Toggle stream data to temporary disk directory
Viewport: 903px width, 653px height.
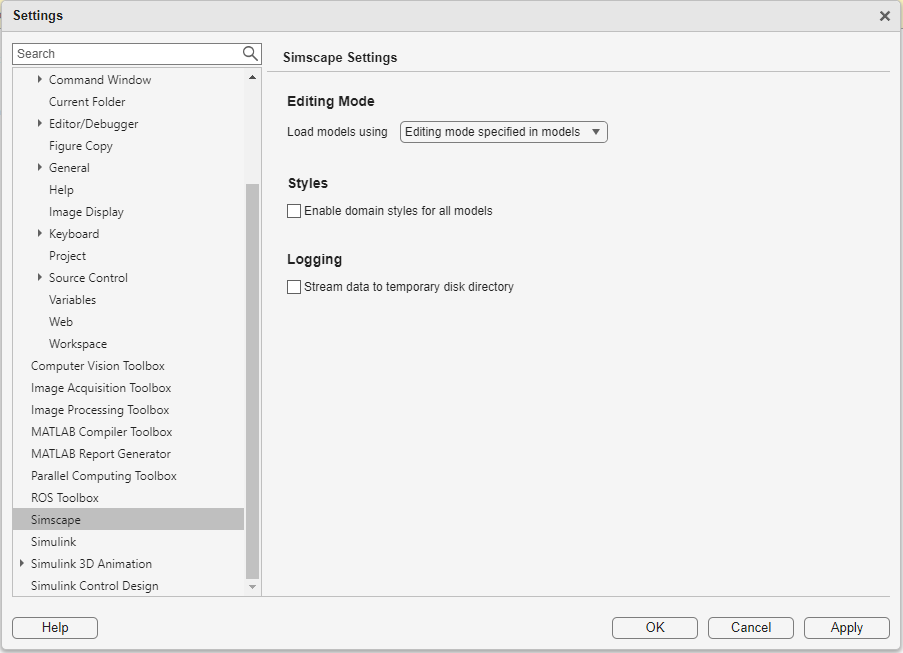click(294, 287)
